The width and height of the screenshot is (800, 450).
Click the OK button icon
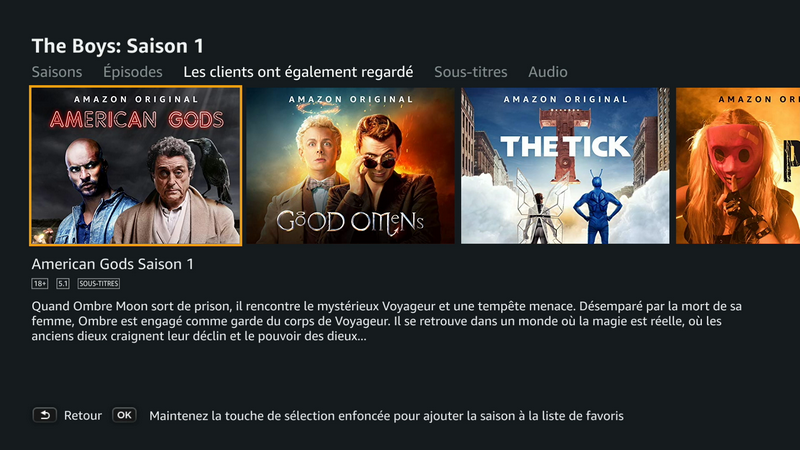pos(124,415)
